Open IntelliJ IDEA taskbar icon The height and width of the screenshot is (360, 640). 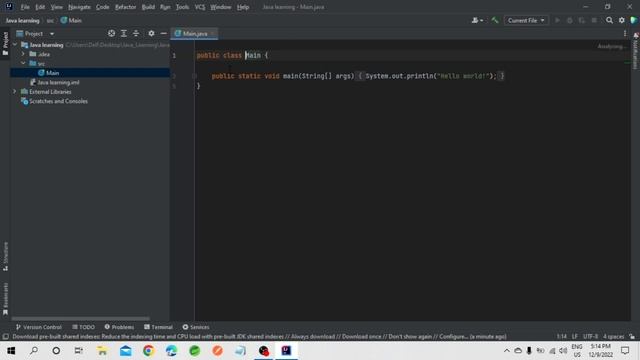click(286, 351)
